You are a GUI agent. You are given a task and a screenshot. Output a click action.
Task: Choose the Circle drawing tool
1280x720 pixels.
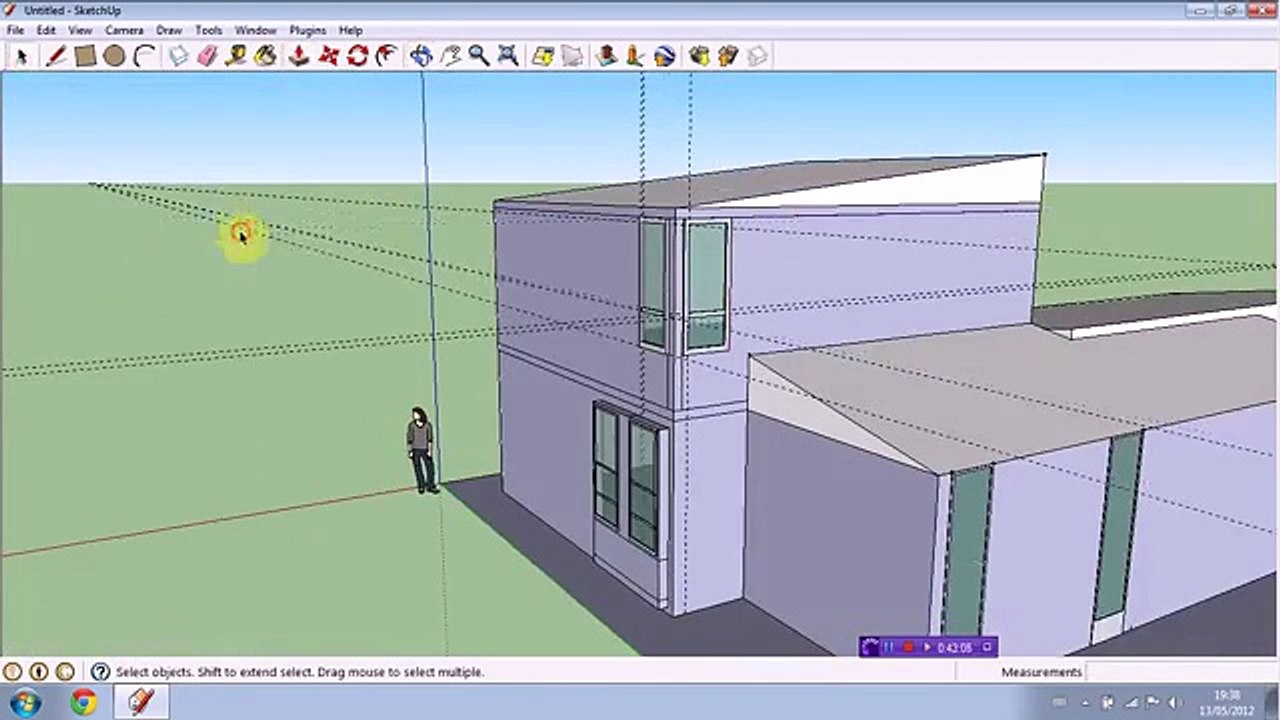(x=114, y=56)
